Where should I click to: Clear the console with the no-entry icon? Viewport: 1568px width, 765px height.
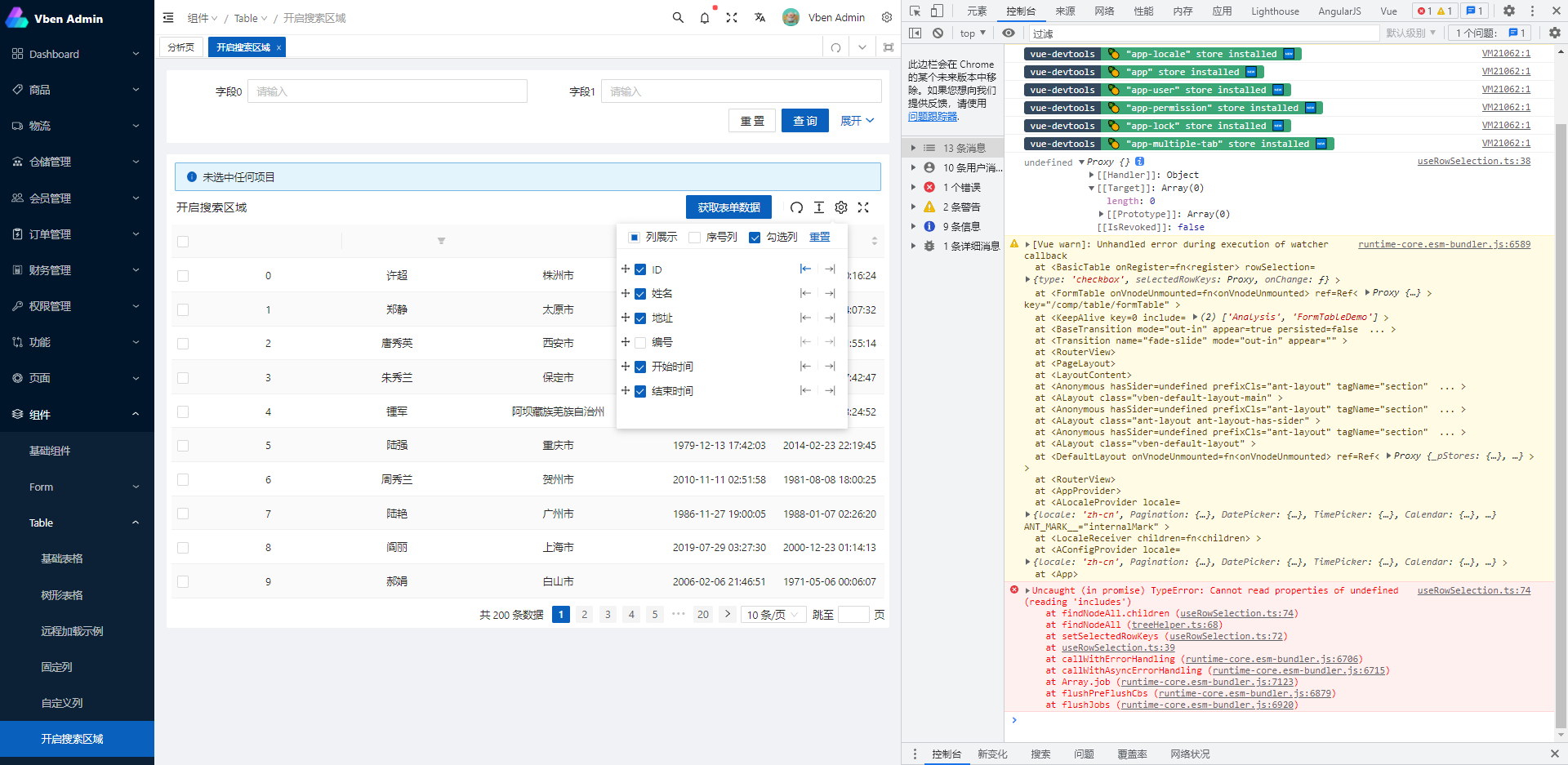(x=938, y=33)
